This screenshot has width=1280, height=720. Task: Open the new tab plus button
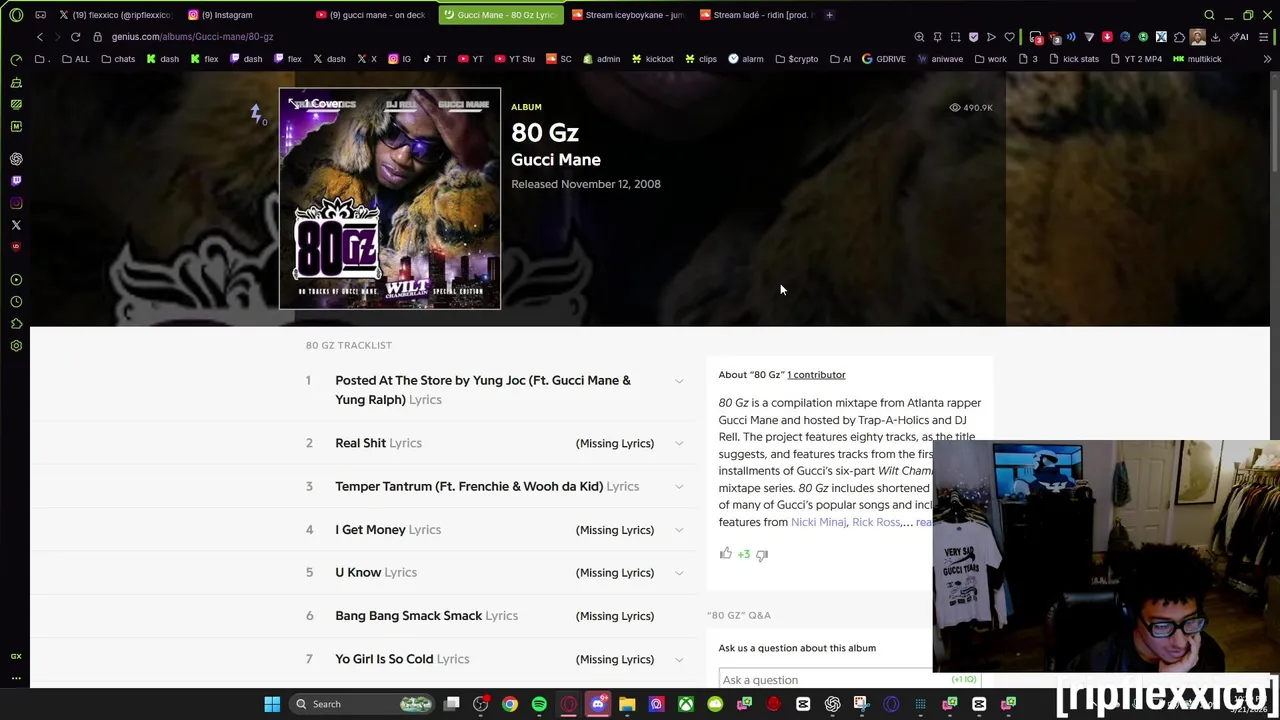click(x=829, y=15)
